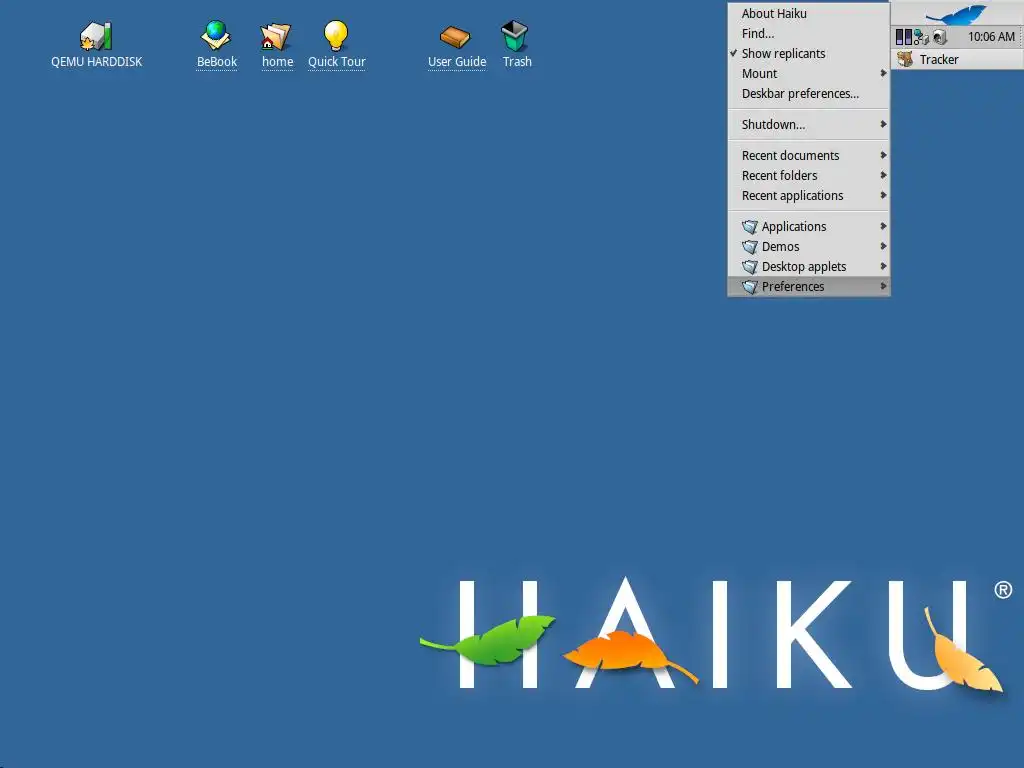Select the Find... menu entry
The height and width of the screenshot is (768, 1024).
point(808,33)
